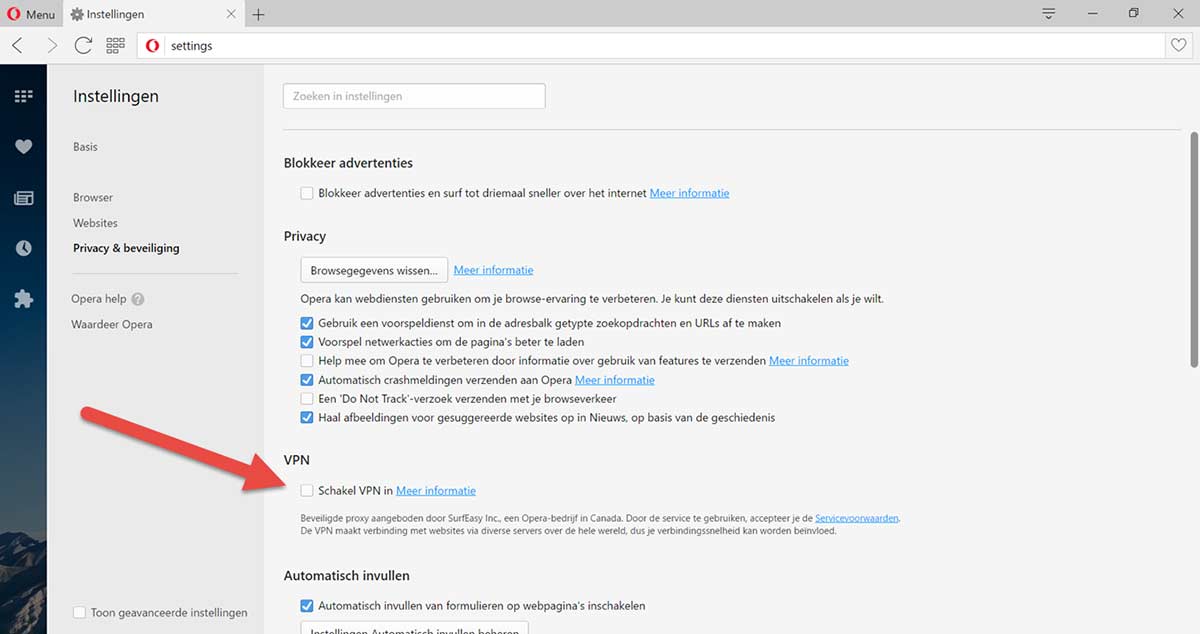The image size is (1200, 634).
Task: Click the Zoeken in instellingen search field
Action: tap(415, 96)
